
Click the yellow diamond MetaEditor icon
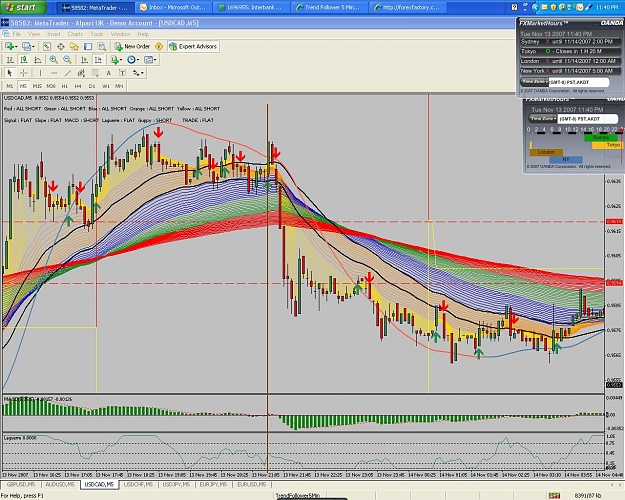(159, 47)
